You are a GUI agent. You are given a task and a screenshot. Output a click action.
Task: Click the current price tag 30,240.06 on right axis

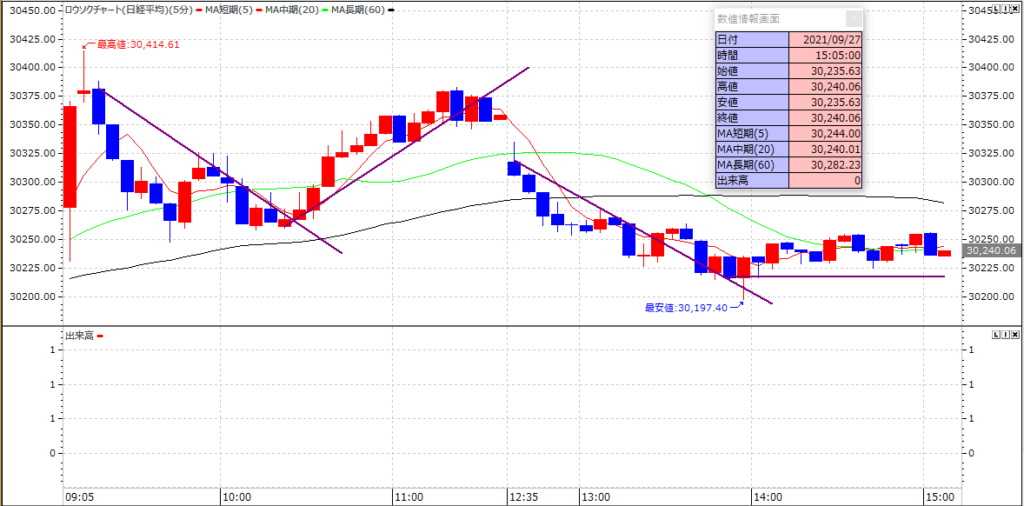pyautogui.click(x=991, y=251)
